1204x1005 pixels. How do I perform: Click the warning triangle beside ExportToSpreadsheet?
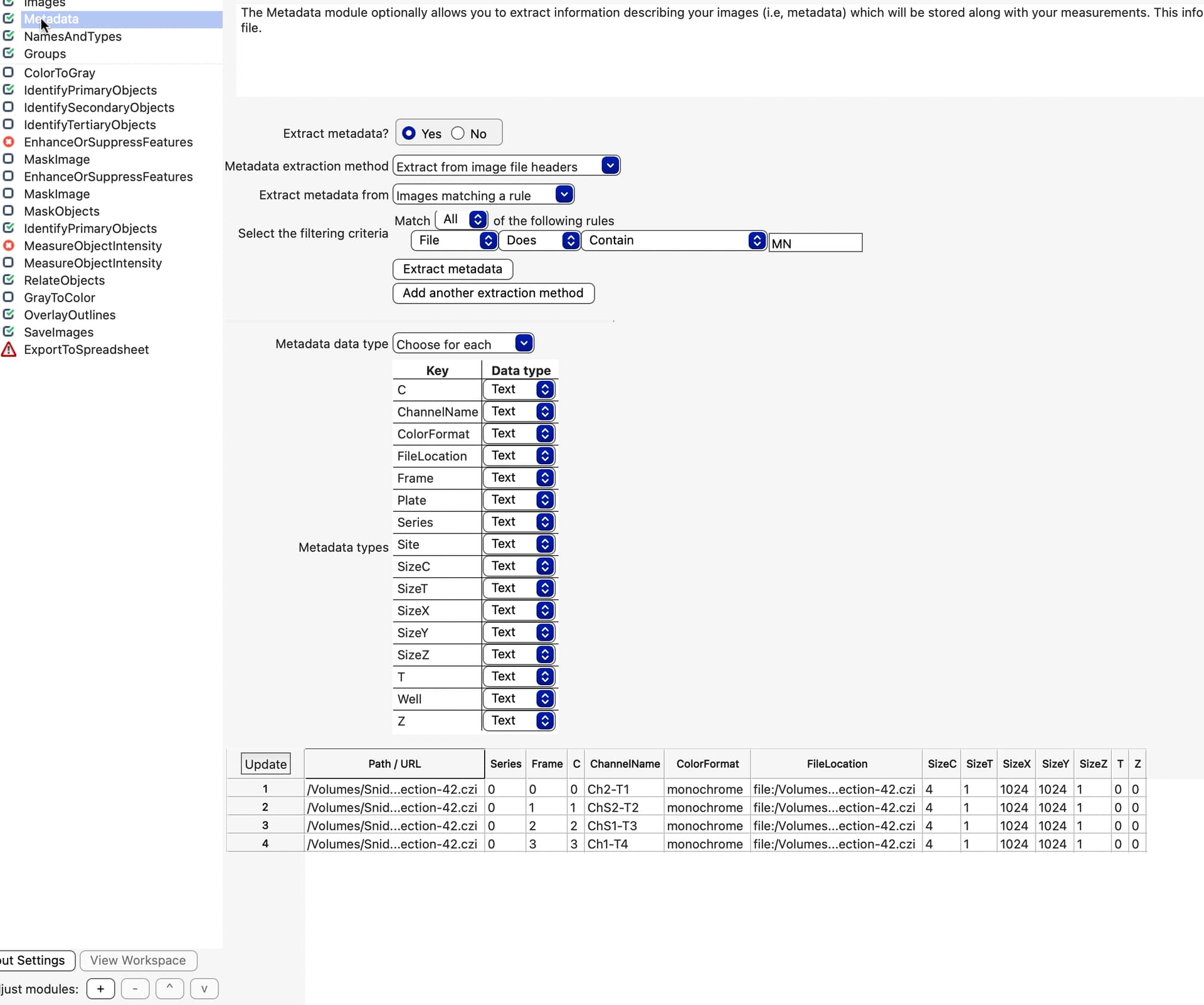[x=8, y=349]
